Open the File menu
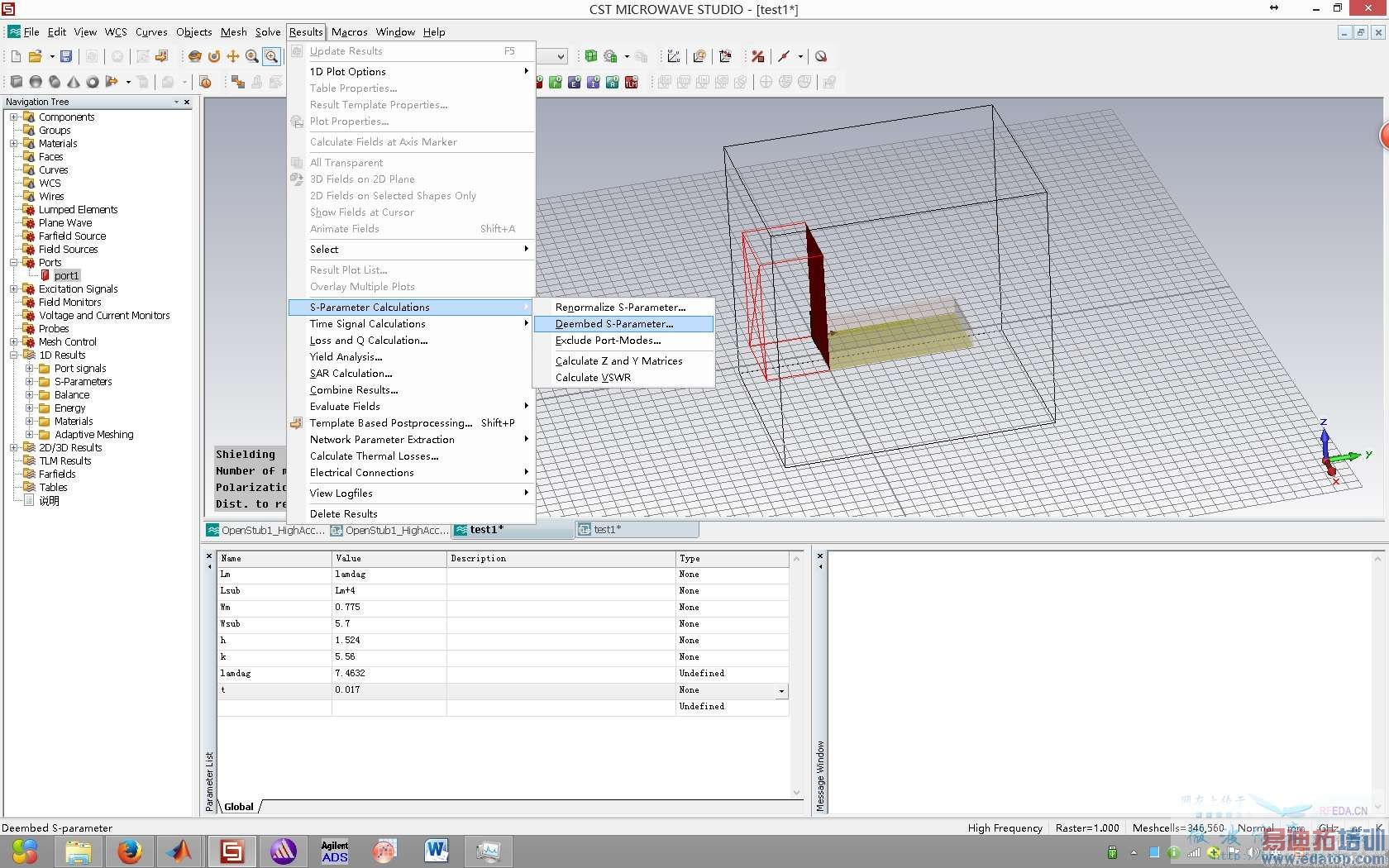Viewport: 1389px width, 868px height. [x=31, y=32]
